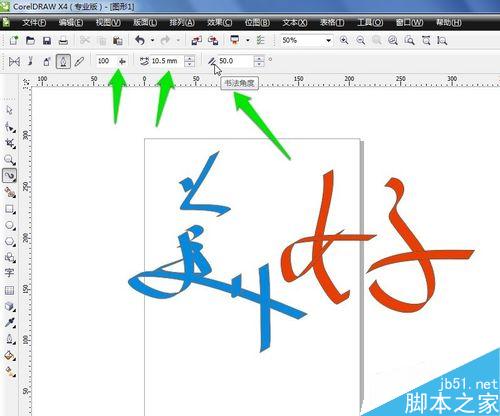Select the Interactive Fill tool
The height and width of the screenshot is (416, 500).
(x=10, y=371)
